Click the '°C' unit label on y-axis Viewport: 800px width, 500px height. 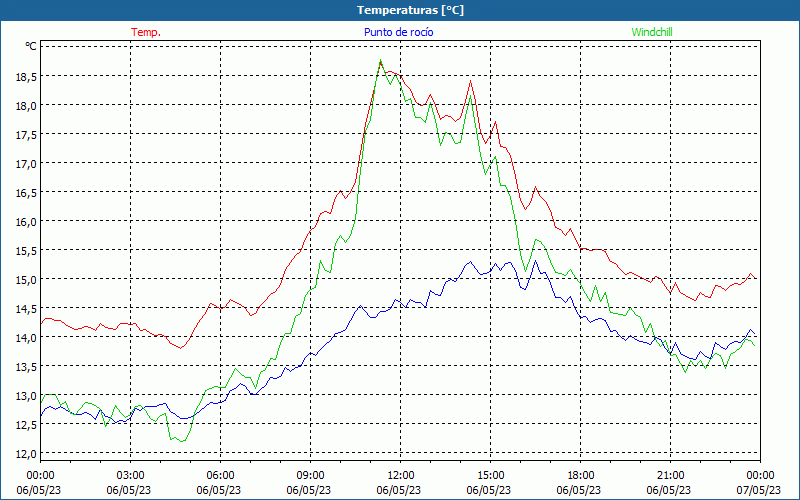click(x=31, y=46)
